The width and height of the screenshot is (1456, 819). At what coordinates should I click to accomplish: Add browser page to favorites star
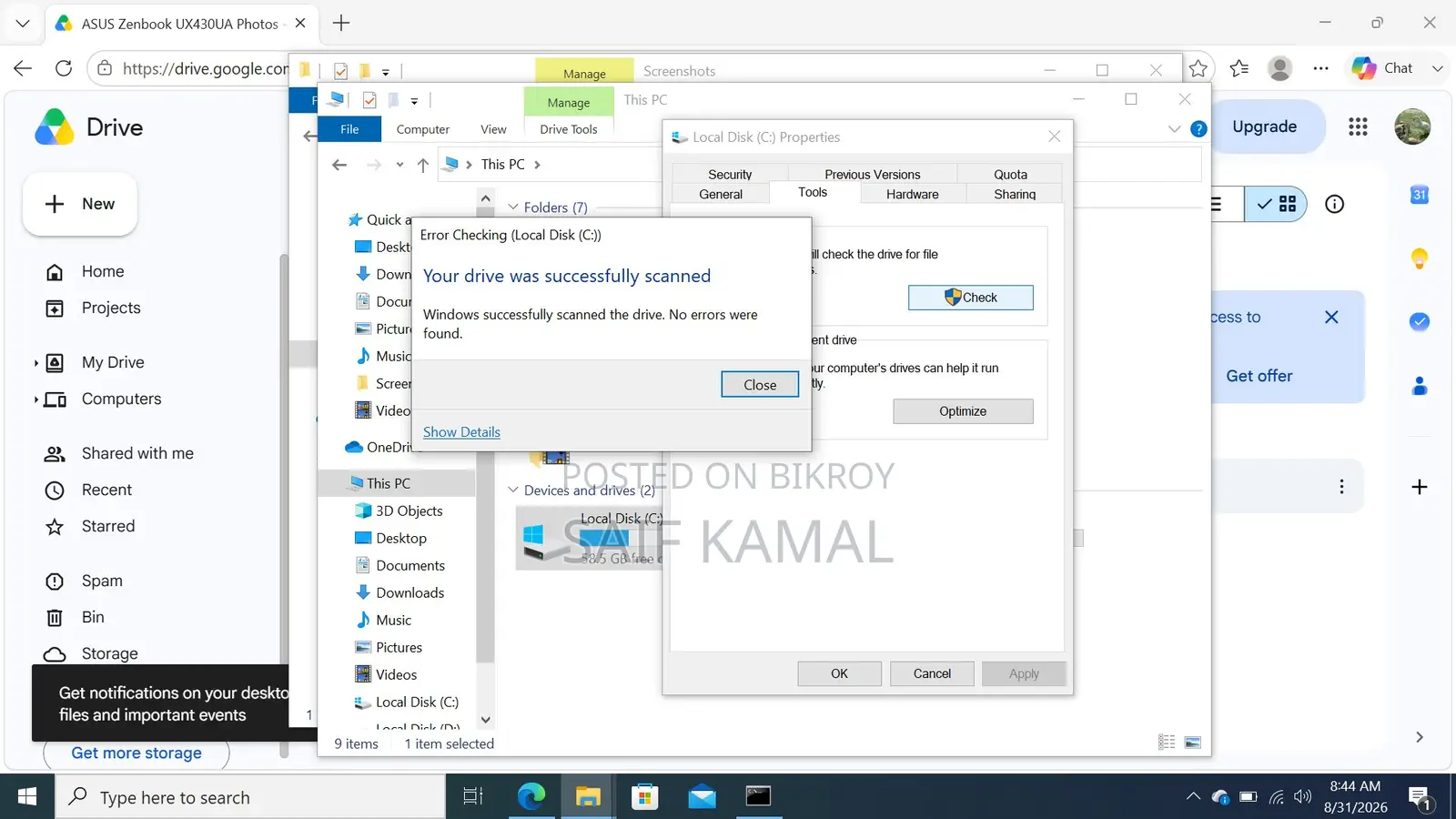pyautogui.click(x=1198, y=68)
